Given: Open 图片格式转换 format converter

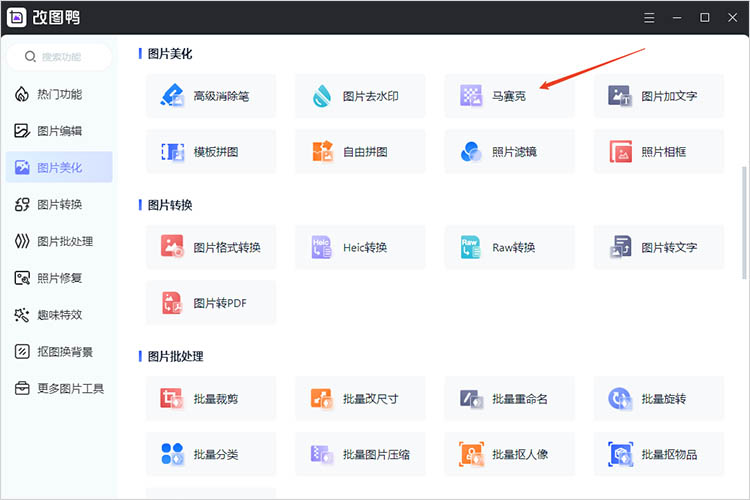Looking at the screenshot, I should tap(211, 247).
